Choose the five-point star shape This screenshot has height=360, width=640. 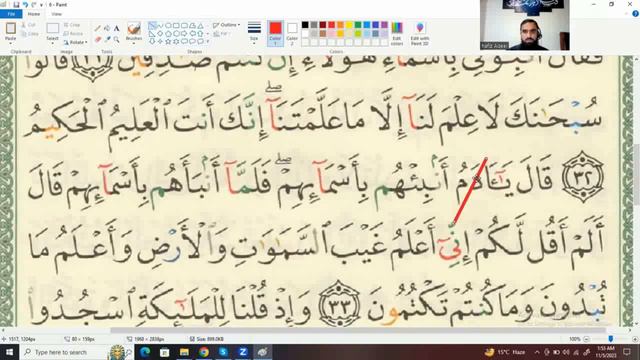pyautogui.click(x=168, y=41)
